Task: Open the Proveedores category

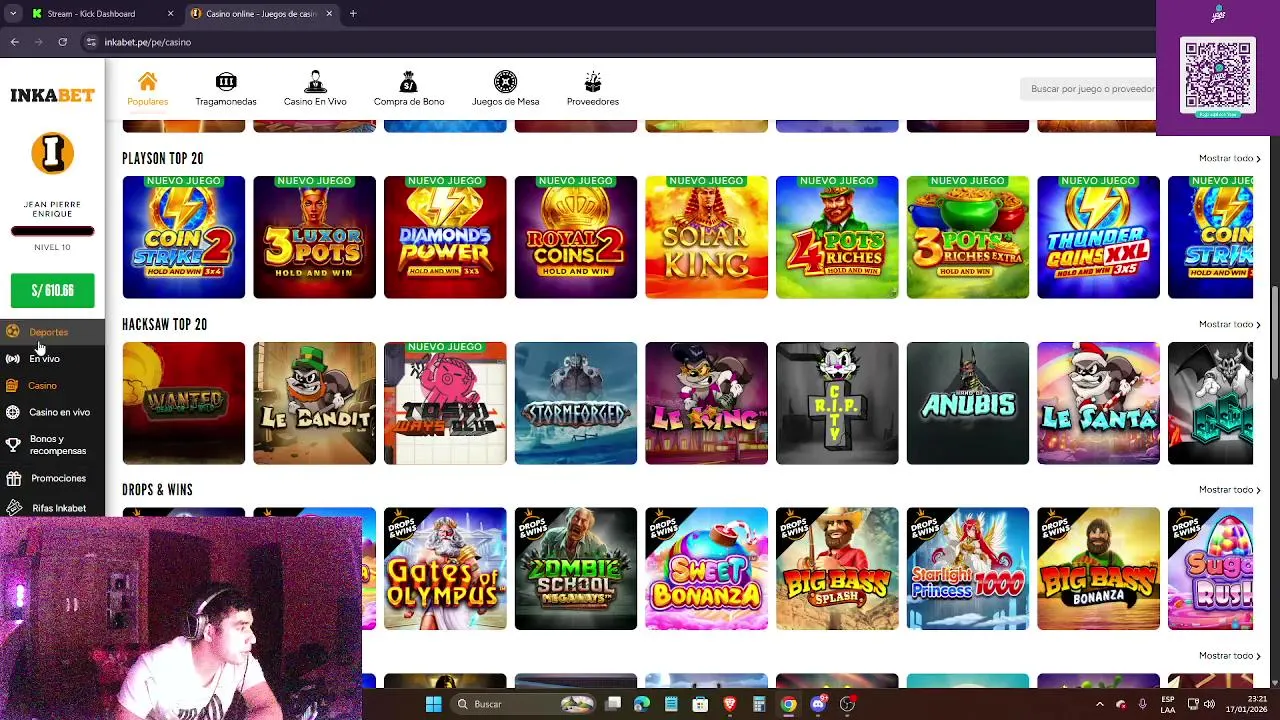Action: [x=593, y=89]
